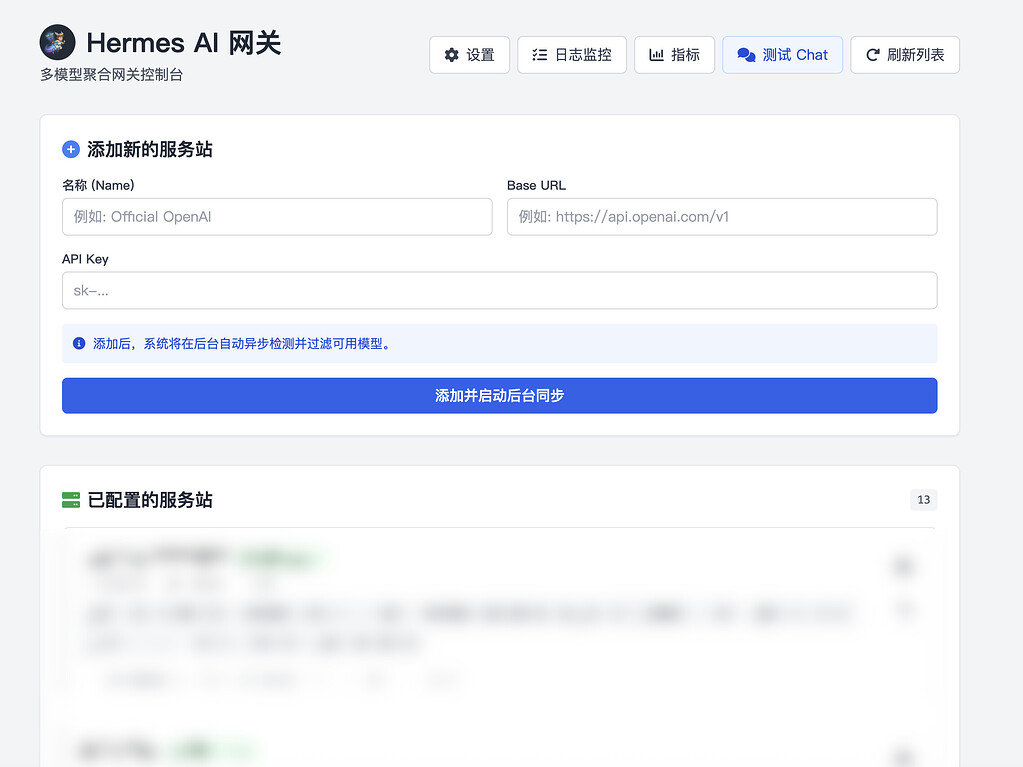Click the Base URL field label
The image size is (1023, 767).
click(x=536, y=185)
